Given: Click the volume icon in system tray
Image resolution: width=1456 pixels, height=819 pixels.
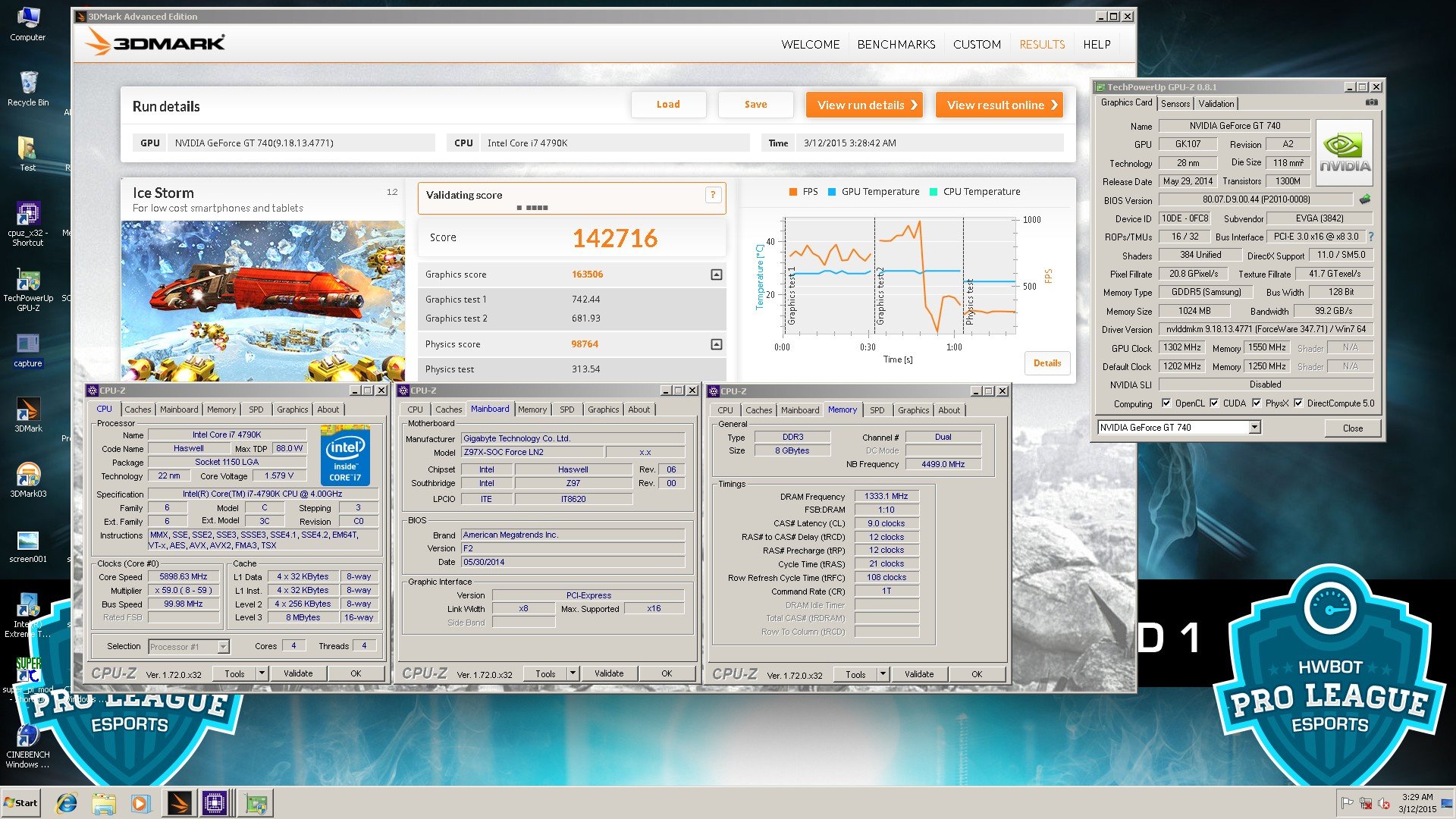Looking at the screenshot, I should coord(1383,803).
